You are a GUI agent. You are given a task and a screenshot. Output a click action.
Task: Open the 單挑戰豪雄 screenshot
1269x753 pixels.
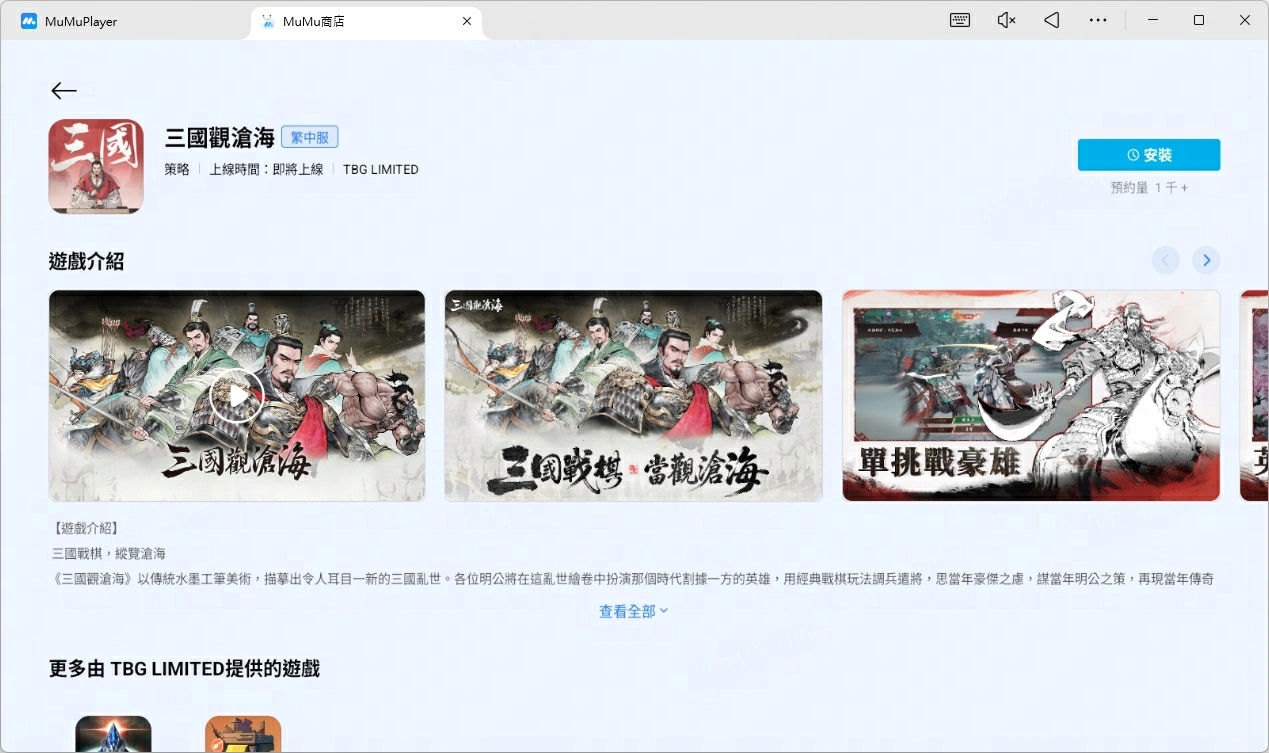point(1031,396)
